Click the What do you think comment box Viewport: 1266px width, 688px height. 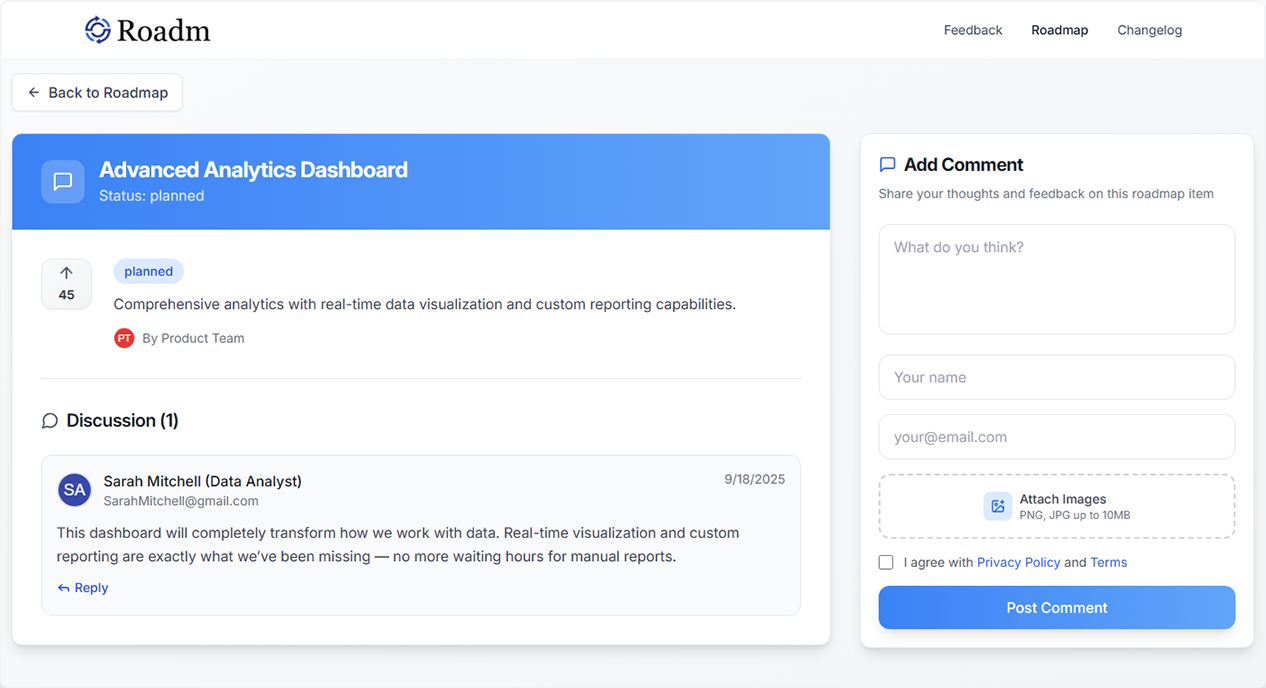point(1056,278)
